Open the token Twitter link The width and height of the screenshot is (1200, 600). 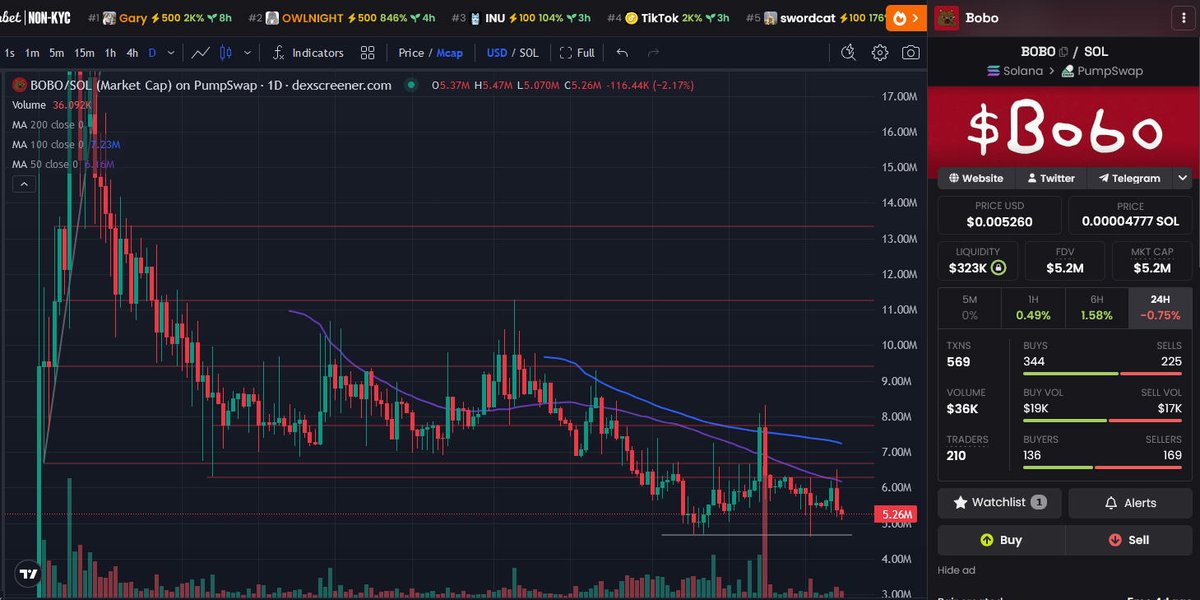point(1050,178)
